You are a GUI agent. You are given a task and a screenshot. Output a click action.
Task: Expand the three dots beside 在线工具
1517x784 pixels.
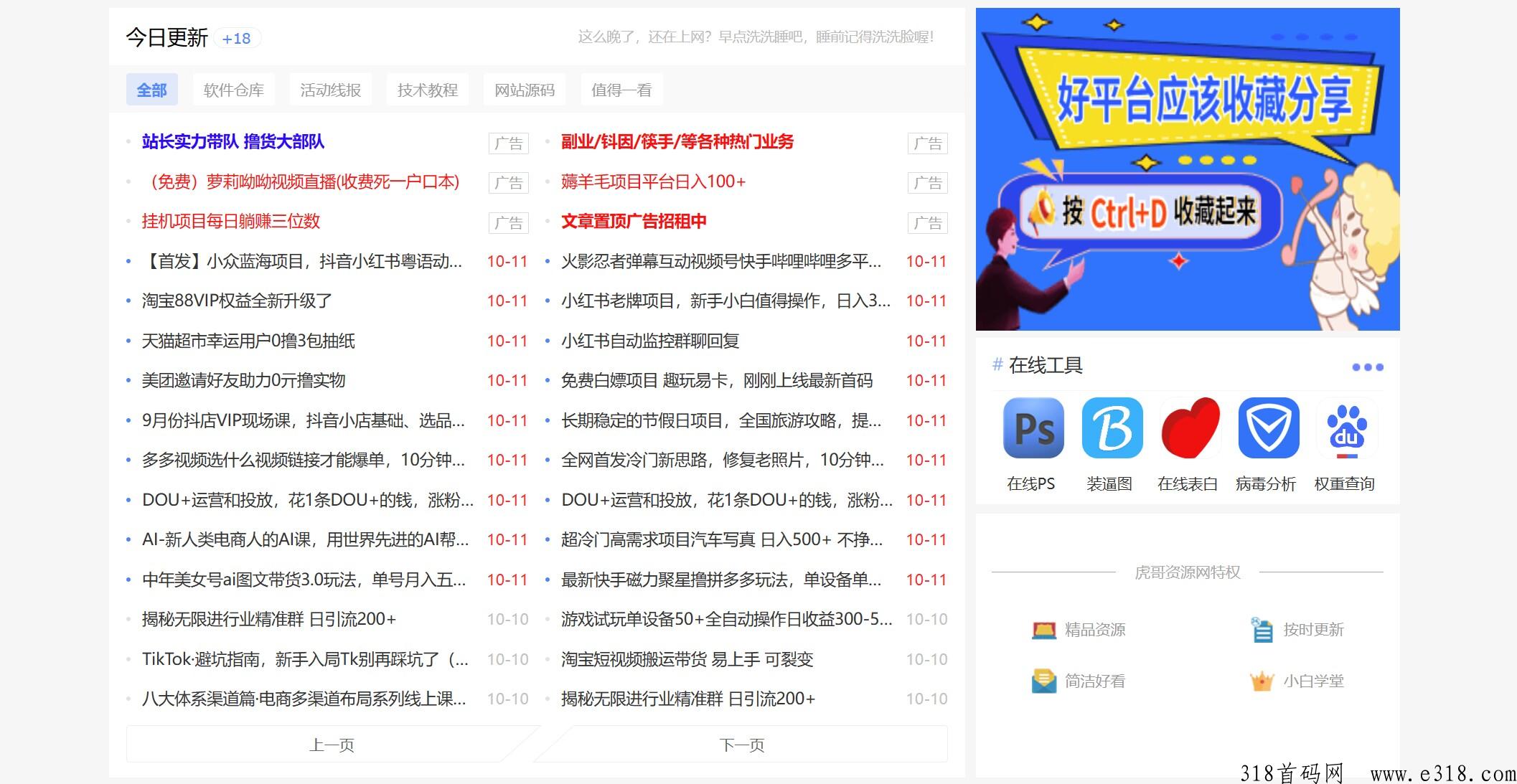[1367, 367]
